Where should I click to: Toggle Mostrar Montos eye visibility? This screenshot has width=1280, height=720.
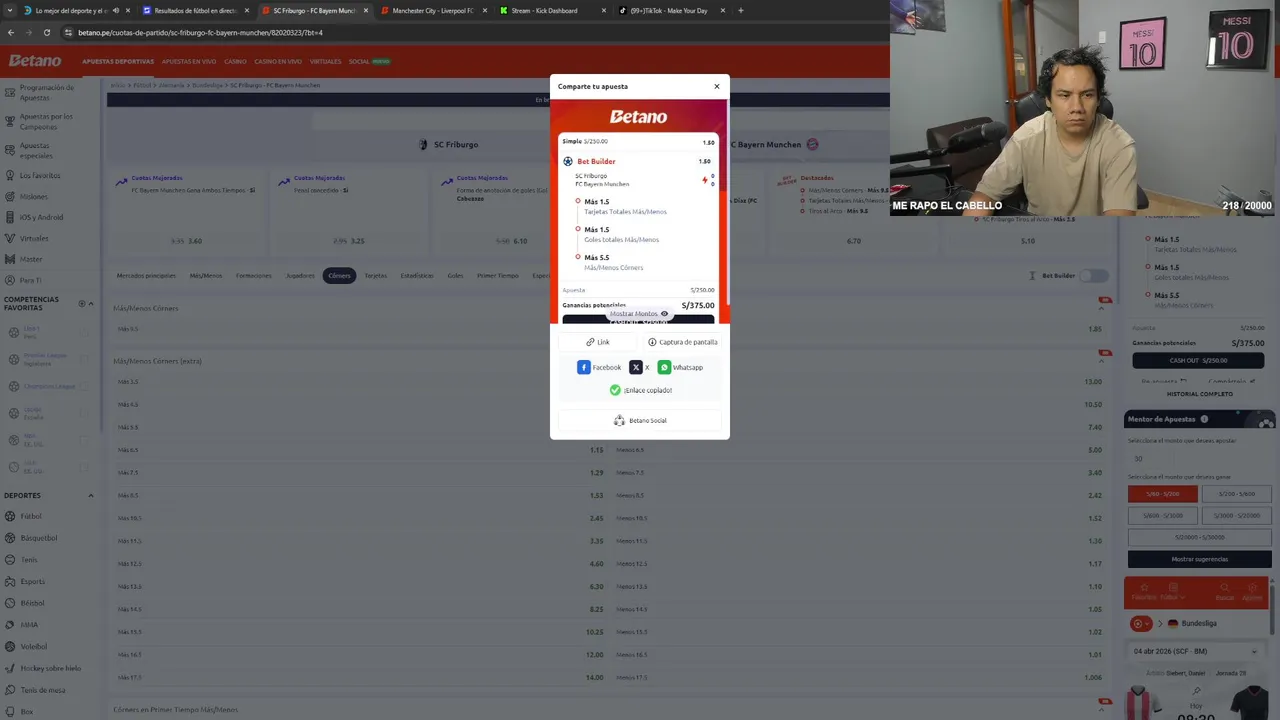click(x=664, y=314)
